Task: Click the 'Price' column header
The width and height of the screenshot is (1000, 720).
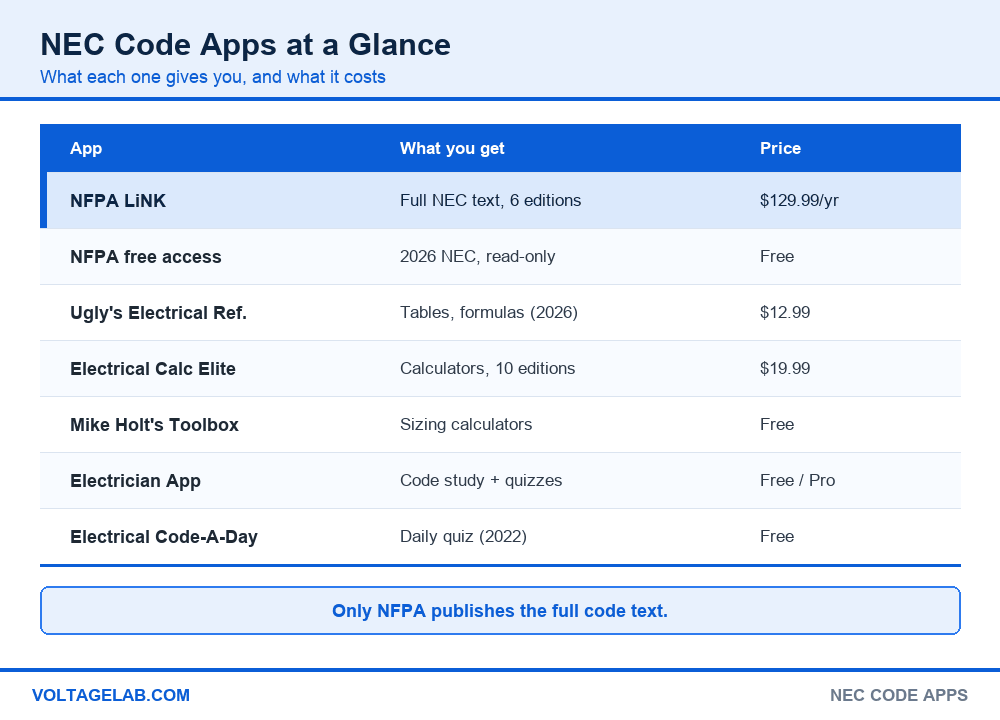Action: [x=780, y=149]
